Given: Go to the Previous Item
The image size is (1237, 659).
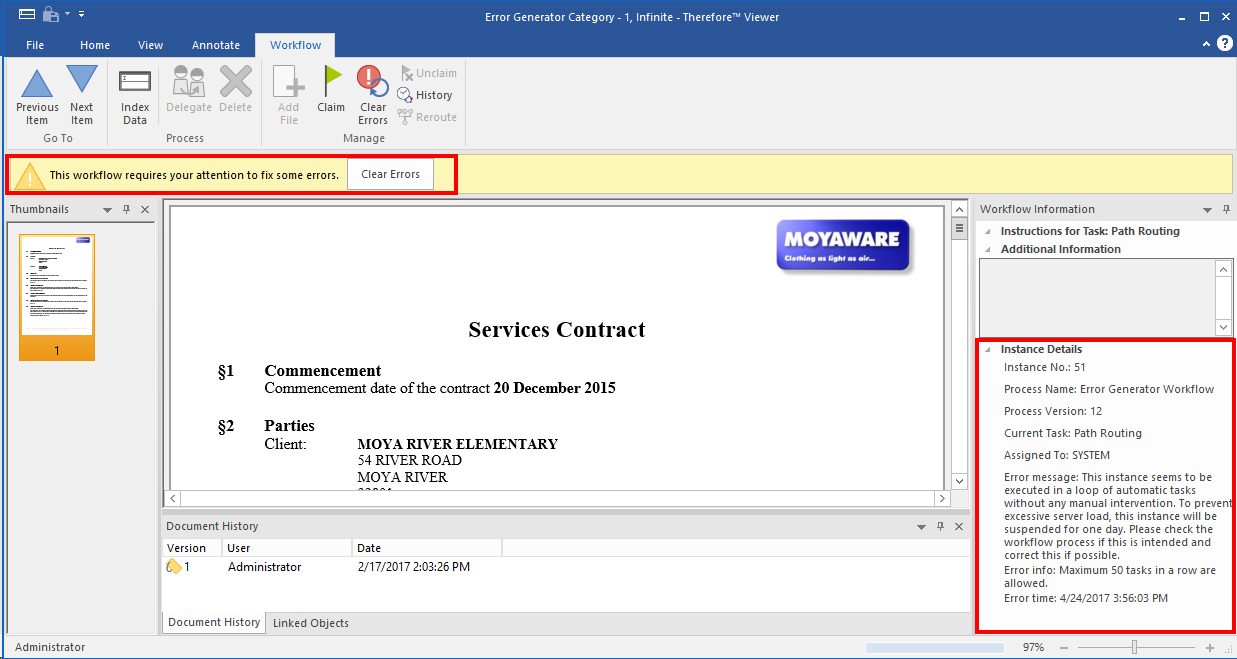Looking at the screenshot, I should tap(37, 94).
